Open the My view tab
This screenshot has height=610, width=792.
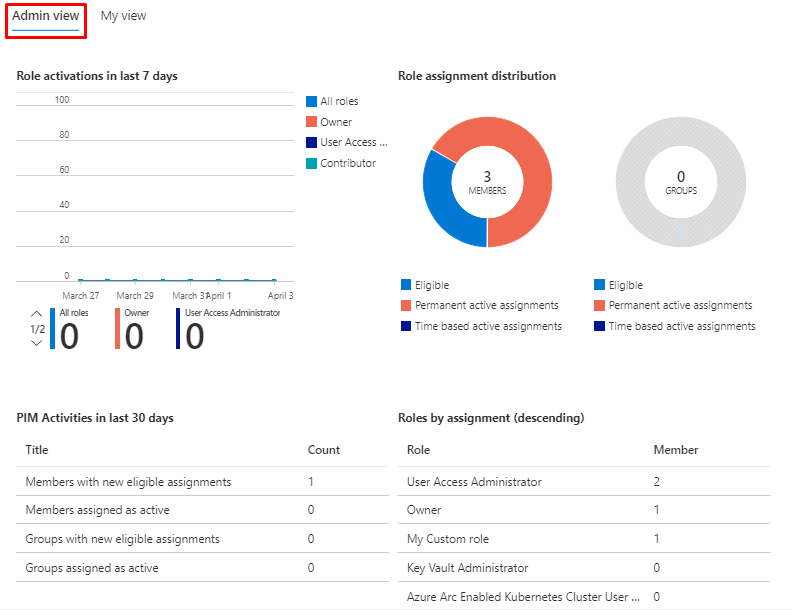pyautogui.click(x=123, y=16)
